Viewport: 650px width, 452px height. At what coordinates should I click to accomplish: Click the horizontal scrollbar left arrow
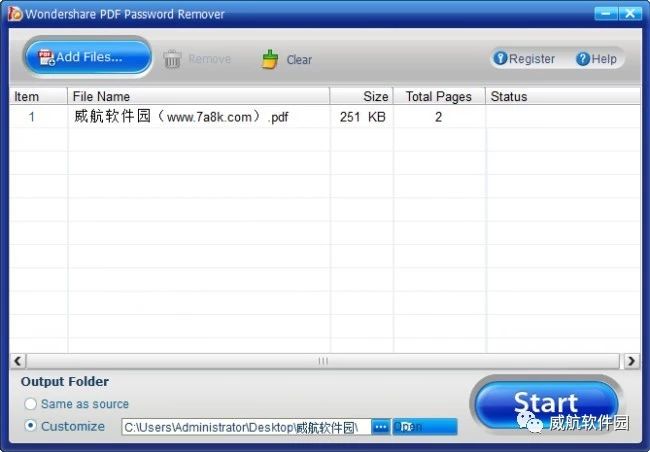(x=17, y=361)
